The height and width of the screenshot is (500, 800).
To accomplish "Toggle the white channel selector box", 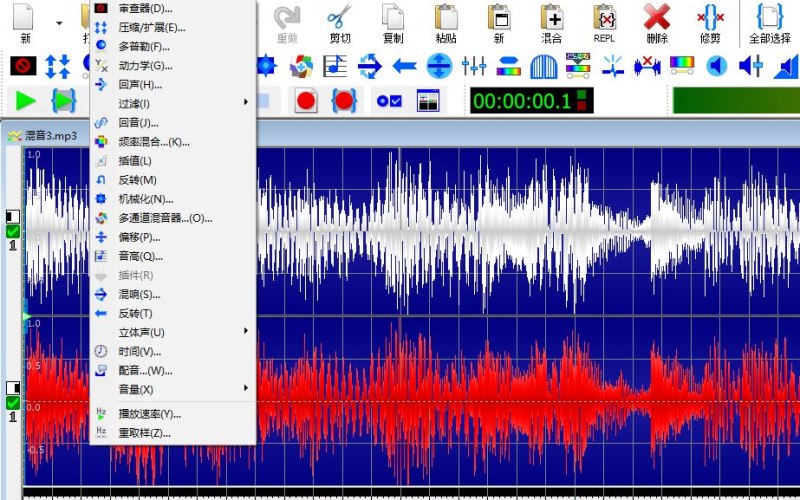I will [13, 216].
